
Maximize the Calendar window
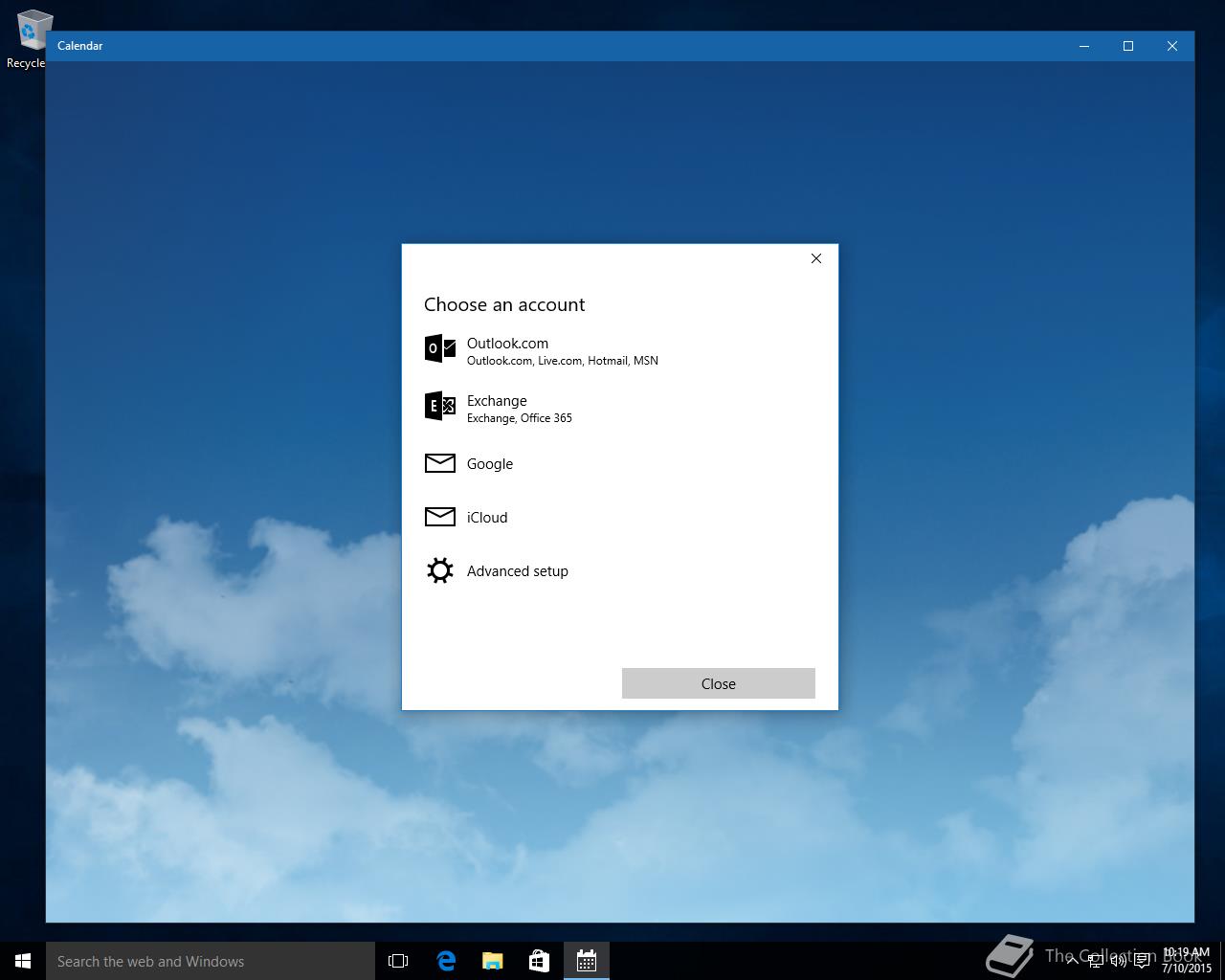[x=1128, y=46]
